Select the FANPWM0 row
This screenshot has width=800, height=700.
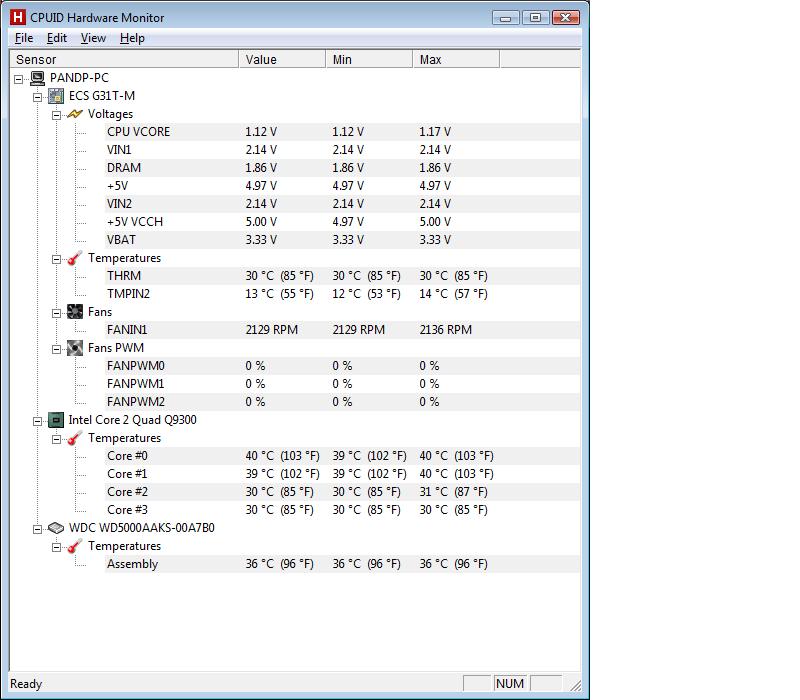point(342,366)
